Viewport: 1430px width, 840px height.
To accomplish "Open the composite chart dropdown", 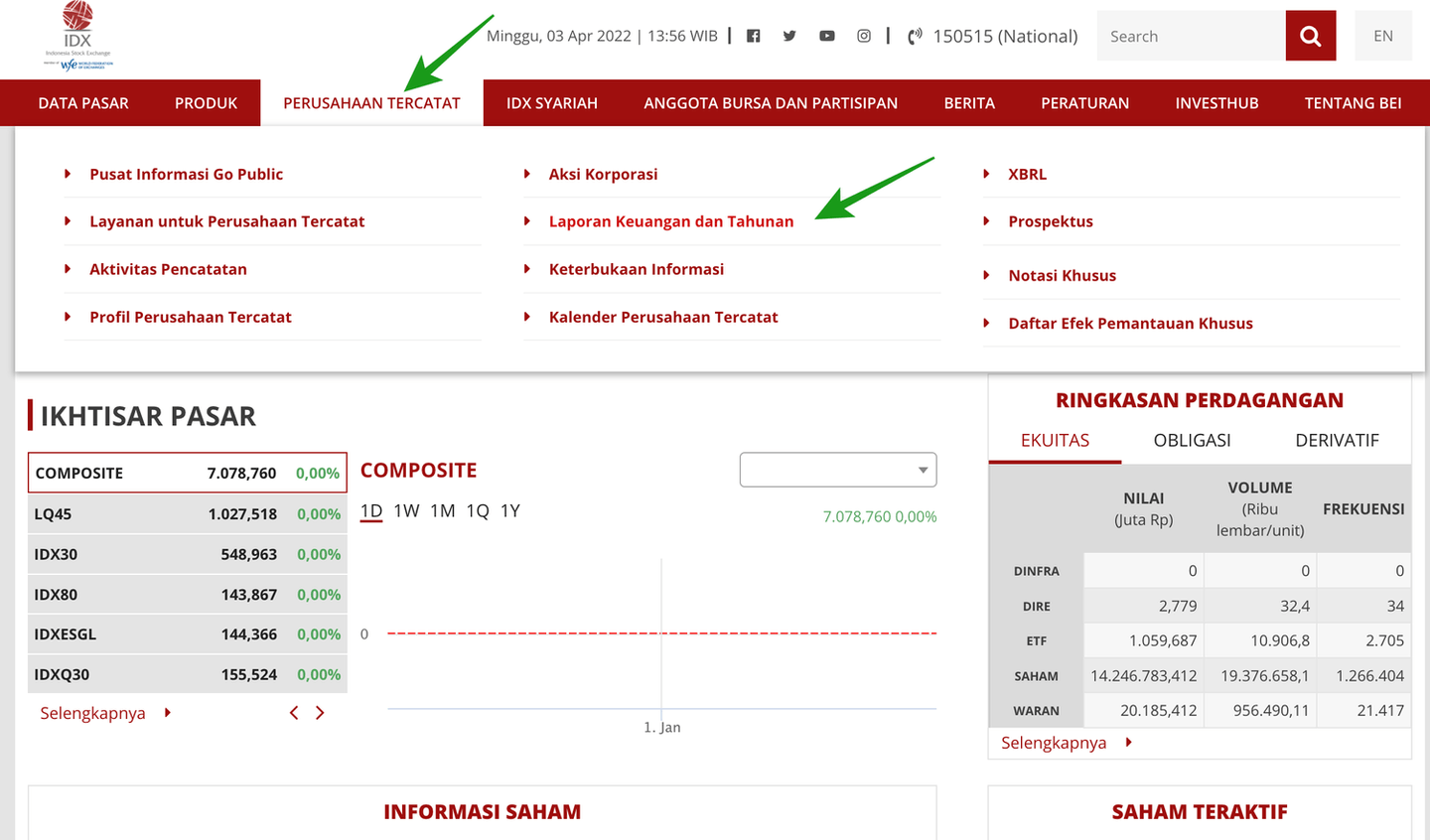I will point(837,470).
